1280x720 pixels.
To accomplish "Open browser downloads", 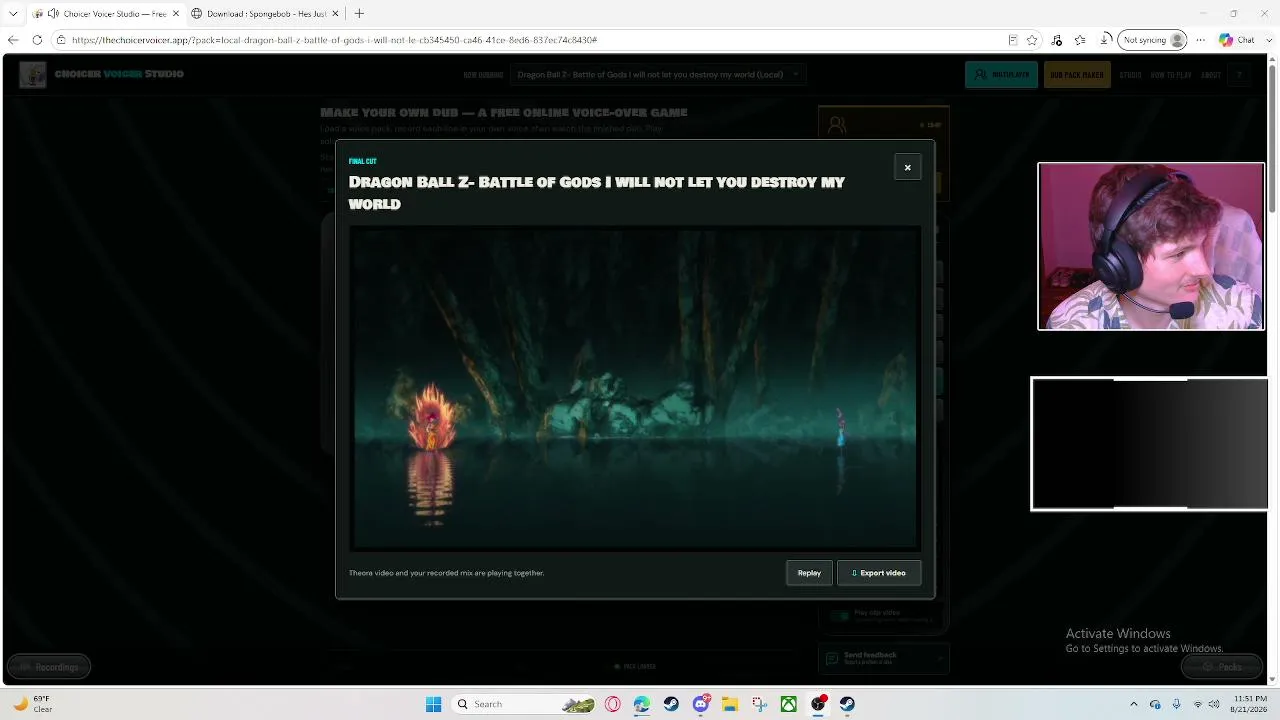I will tap(1106, 40).
